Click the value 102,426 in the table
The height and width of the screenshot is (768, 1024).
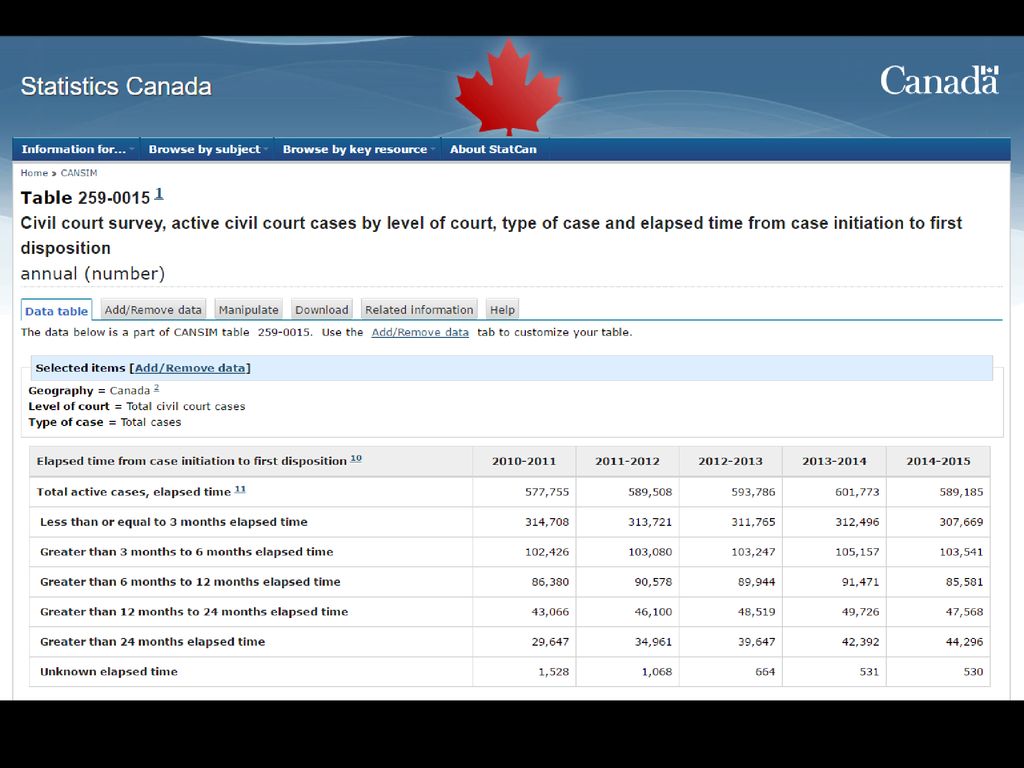pyautogui.click(x=547, y=552)
